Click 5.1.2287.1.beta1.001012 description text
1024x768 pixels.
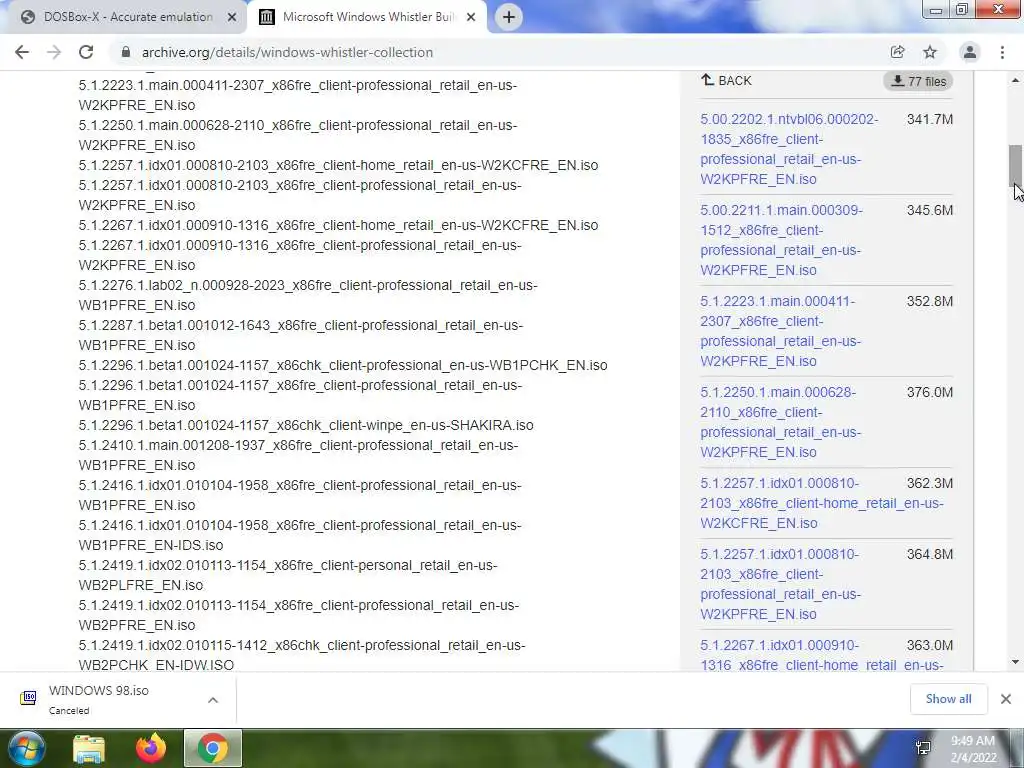tap(300, 335)
